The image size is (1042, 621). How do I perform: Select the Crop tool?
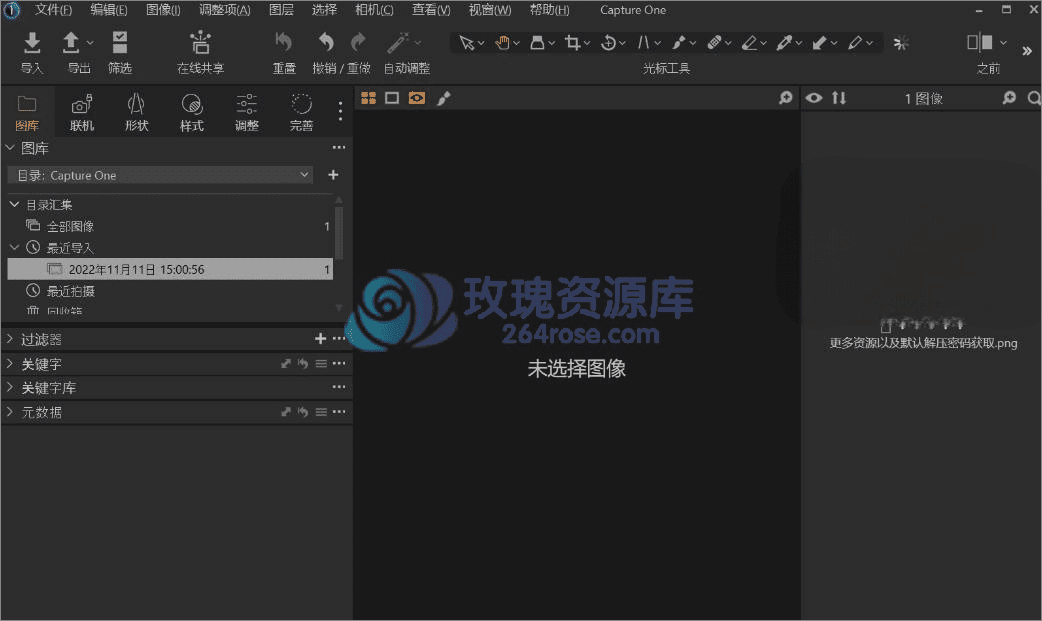(x=572, y=43)
